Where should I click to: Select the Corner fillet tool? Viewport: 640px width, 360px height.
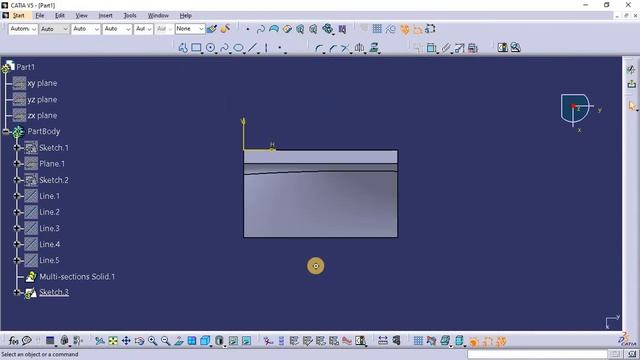pyautogui.click(x=319, y=49)
